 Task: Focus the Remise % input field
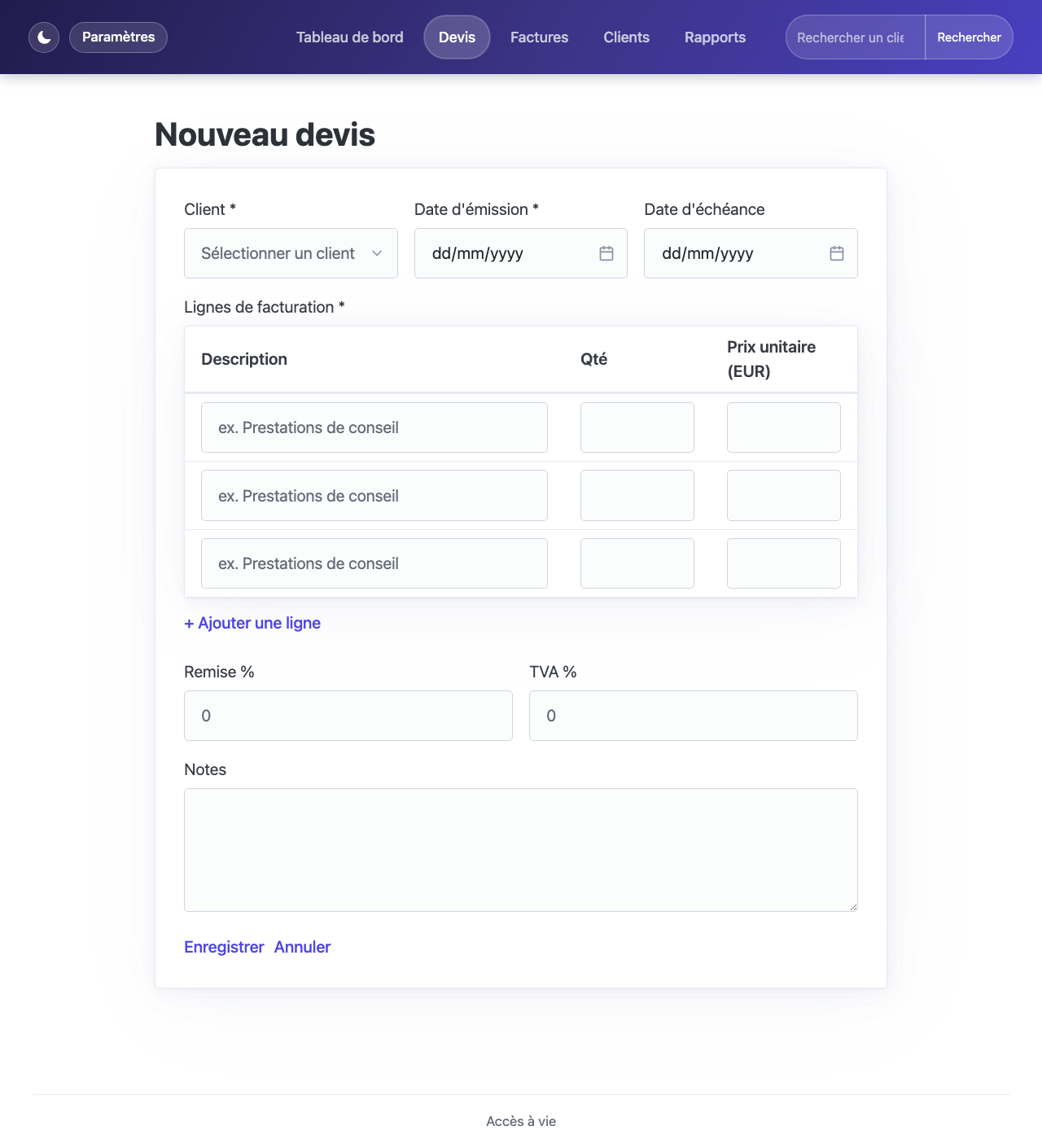coord(348,716)
